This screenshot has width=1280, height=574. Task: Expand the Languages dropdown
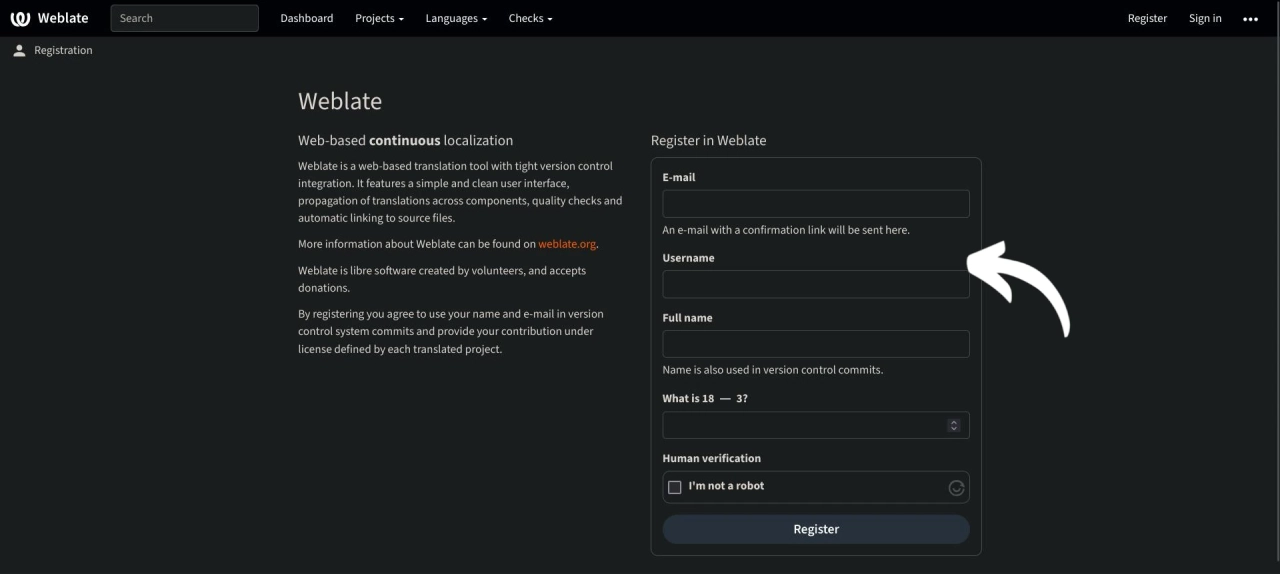(x=456, y=18)
